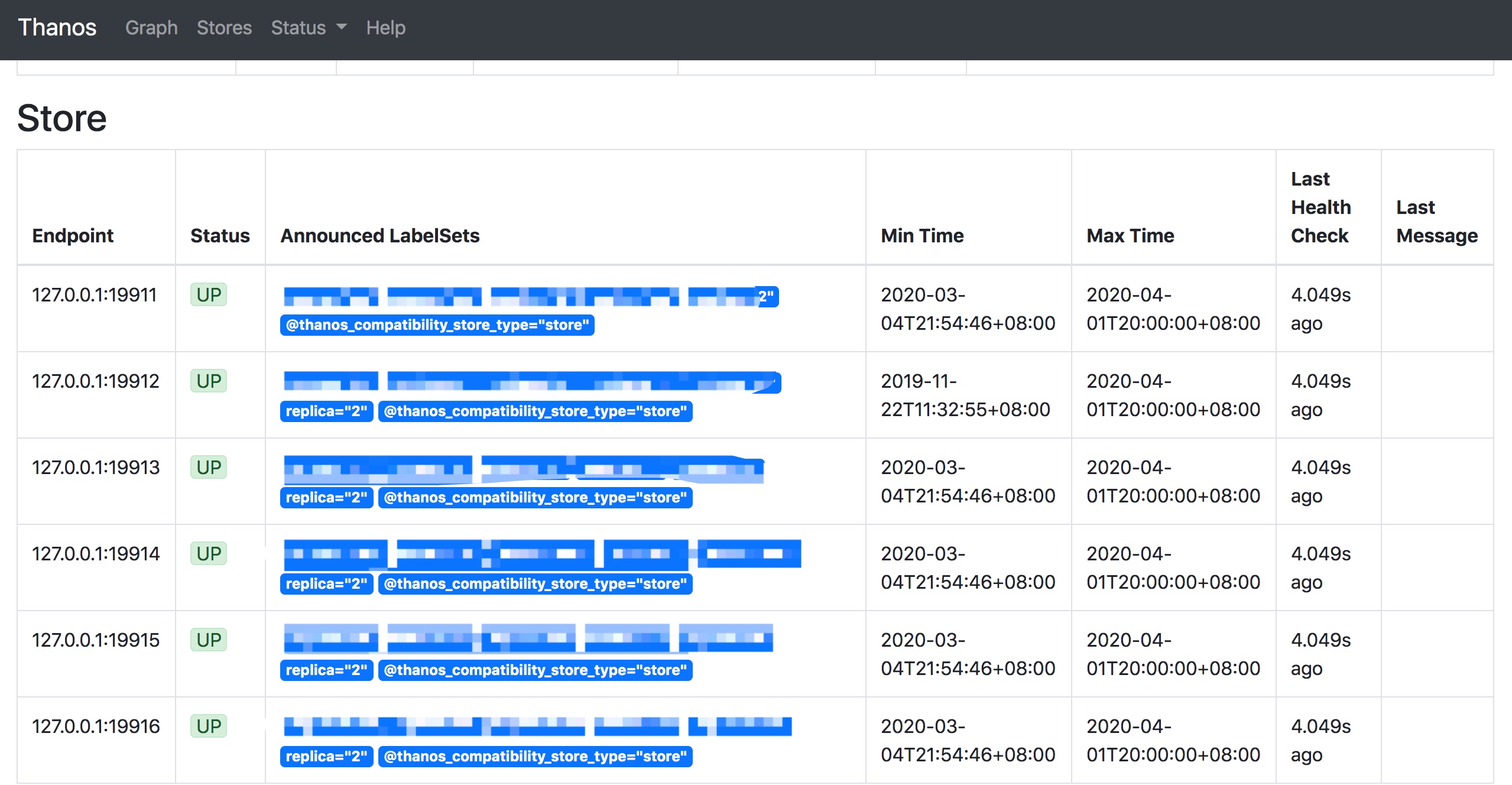
Task: Expand the Status dropdown menu
Action: [x=309, y=28]
